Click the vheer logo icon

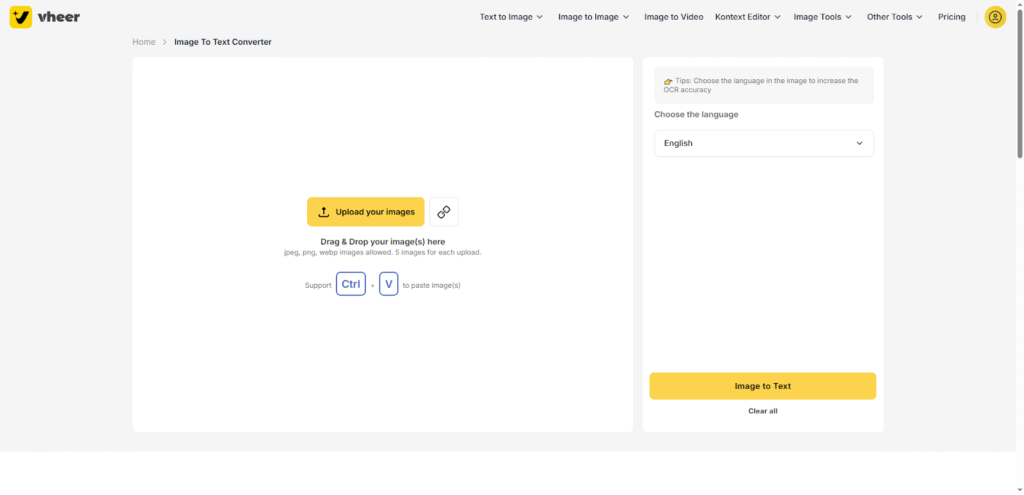[x=21, y=17]
